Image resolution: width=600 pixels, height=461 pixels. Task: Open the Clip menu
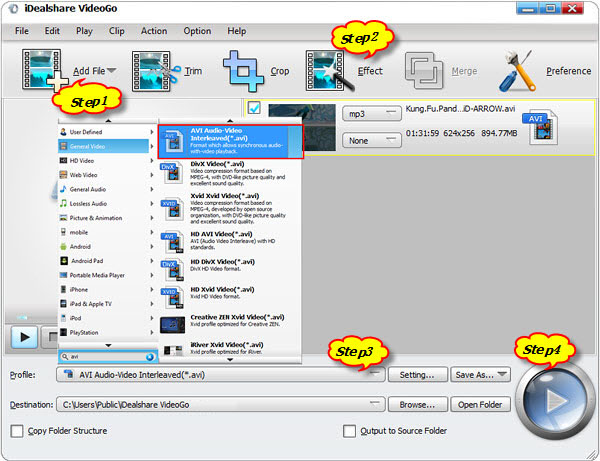117,31
